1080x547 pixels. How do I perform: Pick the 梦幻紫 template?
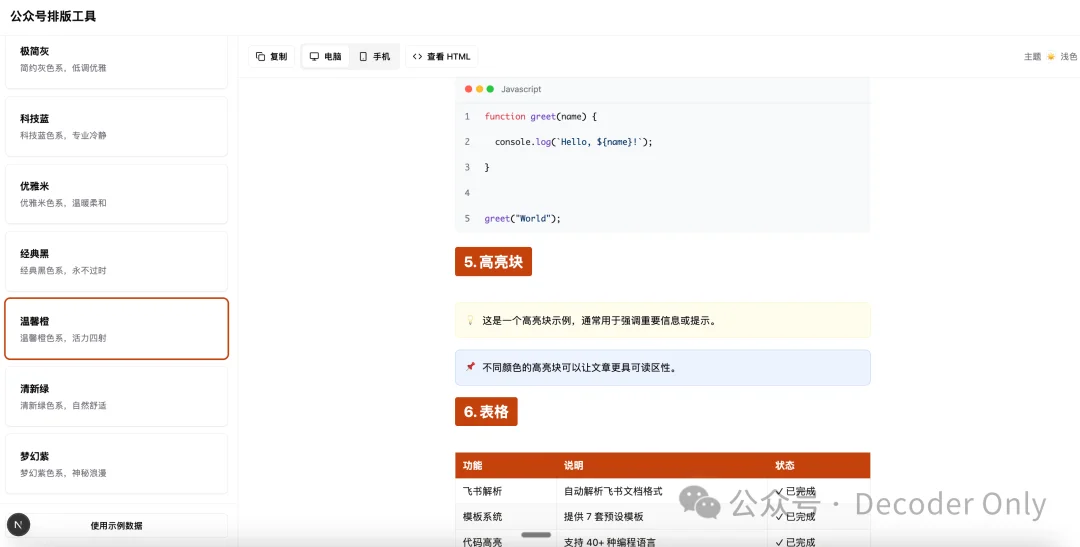point(116,464)
